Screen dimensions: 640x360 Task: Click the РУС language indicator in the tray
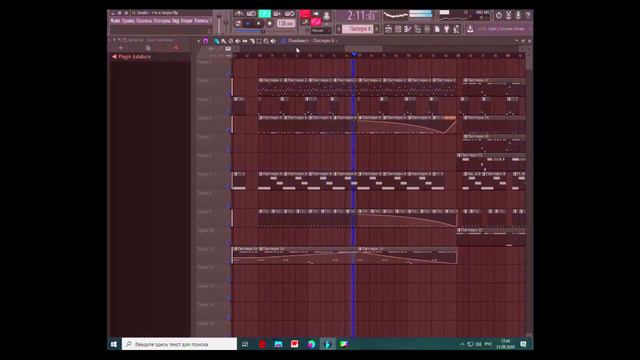pyautogui.click(x=488, y=344)
